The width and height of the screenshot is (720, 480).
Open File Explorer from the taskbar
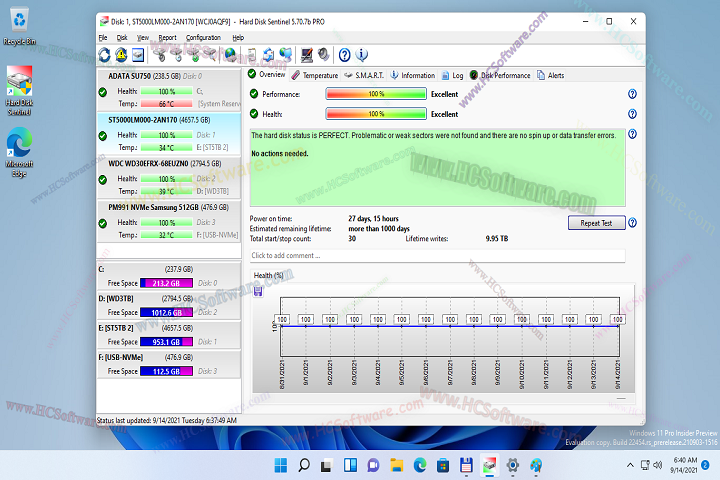point(396,465)
